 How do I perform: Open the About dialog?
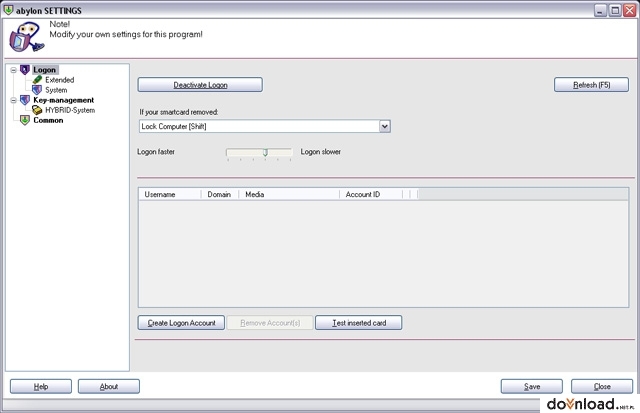point(109,386)
